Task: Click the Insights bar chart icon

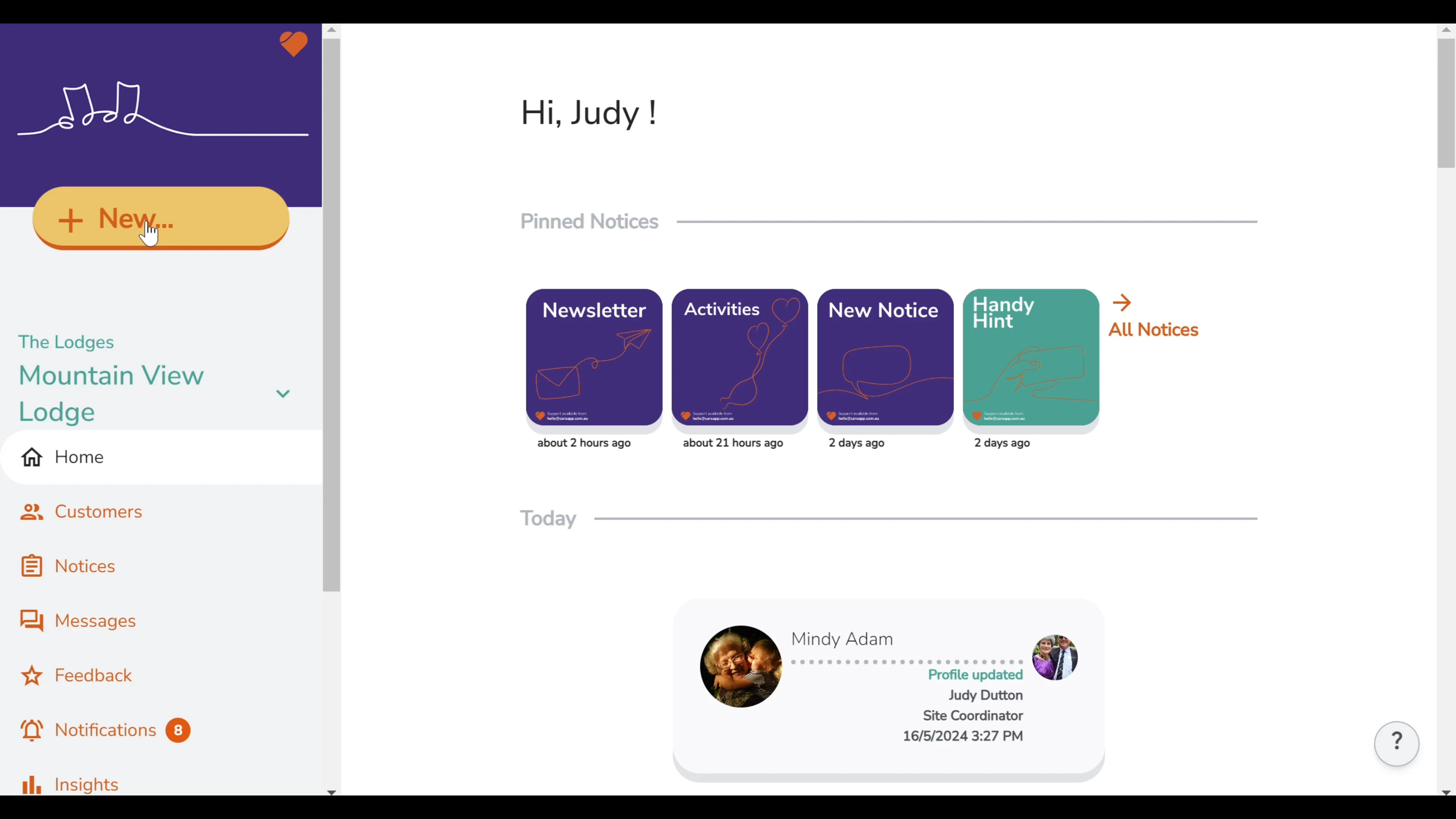Action: tap(31, 785)
